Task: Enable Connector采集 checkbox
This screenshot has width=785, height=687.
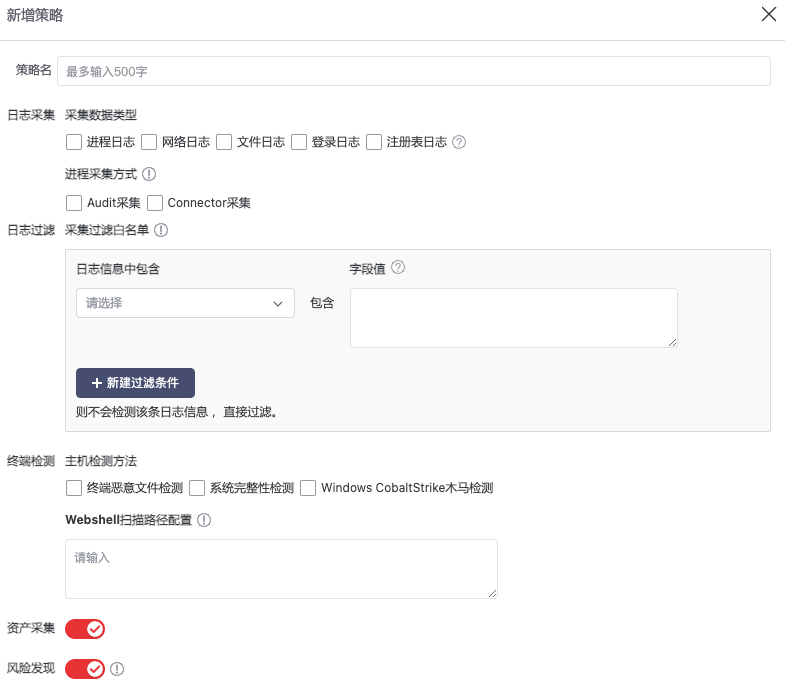Action: pyautogui.click(x=155, y=203)
